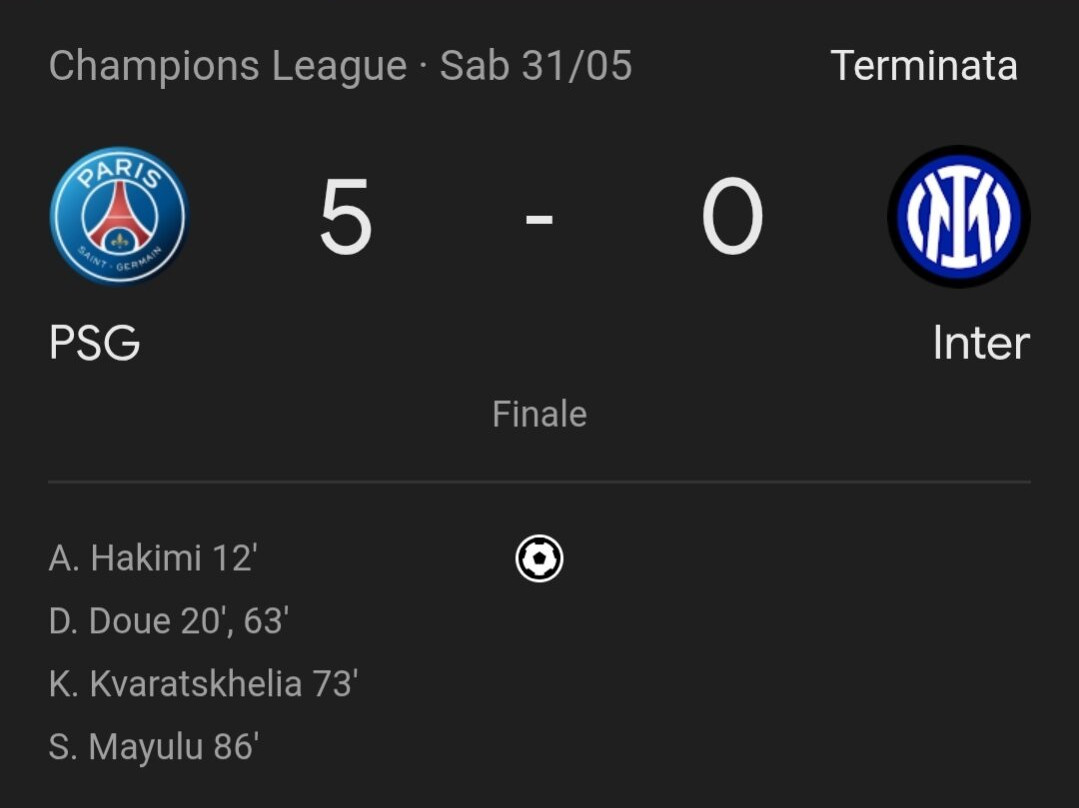Open scorer A. Hakimi 12'

153,558
